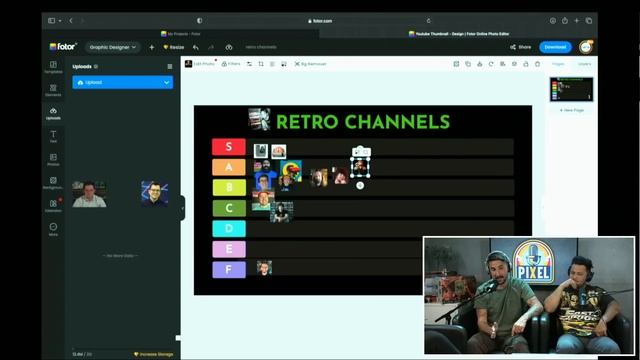Open the Adjust sliders tool in image toolbar
The height and width of the screenshot is (360, 640).
249,64
